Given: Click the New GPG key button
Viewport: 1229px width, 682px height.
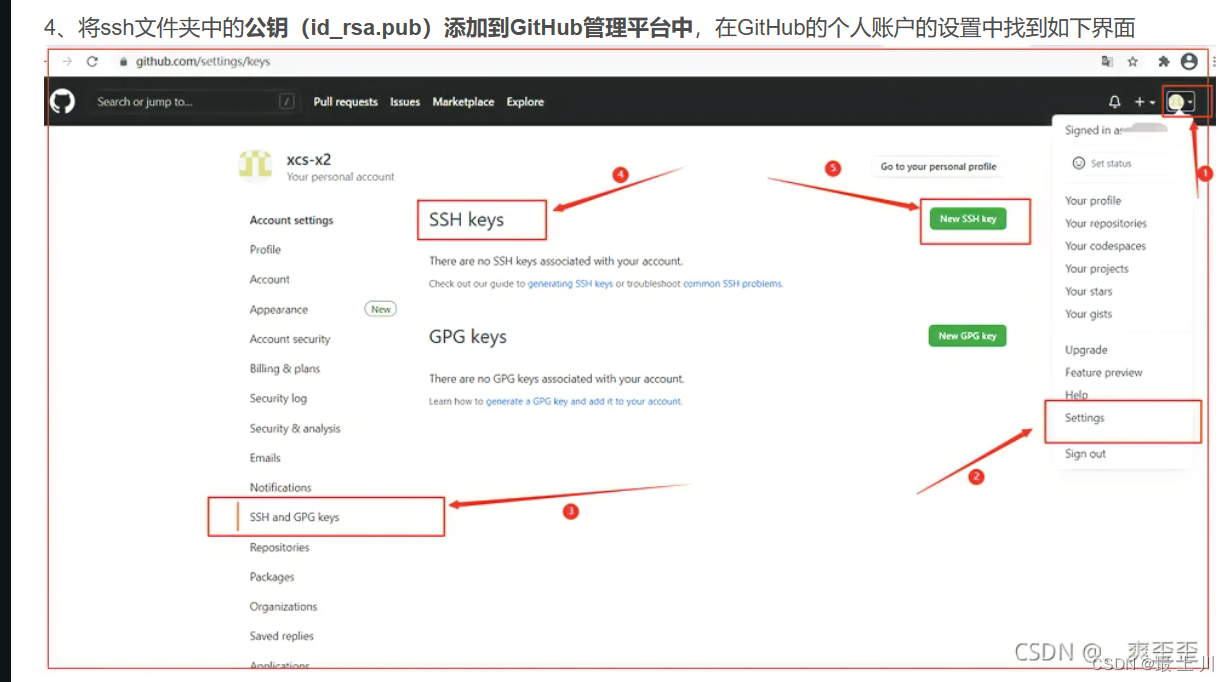Looking at the screenshot, I should click(x=967, y=336).
